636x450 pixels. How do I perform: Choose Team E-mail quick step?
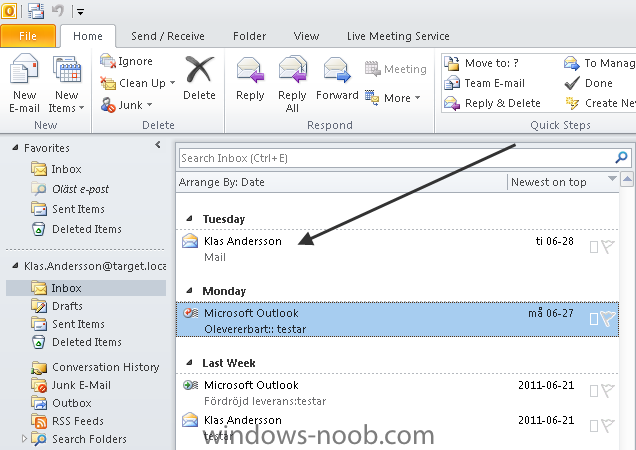pos(484,83)
